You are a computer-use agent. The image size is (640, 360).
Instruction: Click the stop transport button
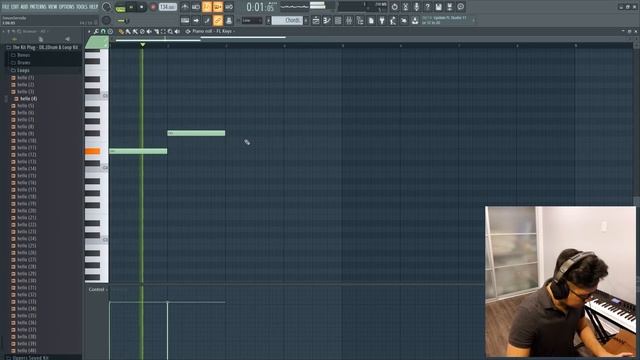tap(142, 7)
